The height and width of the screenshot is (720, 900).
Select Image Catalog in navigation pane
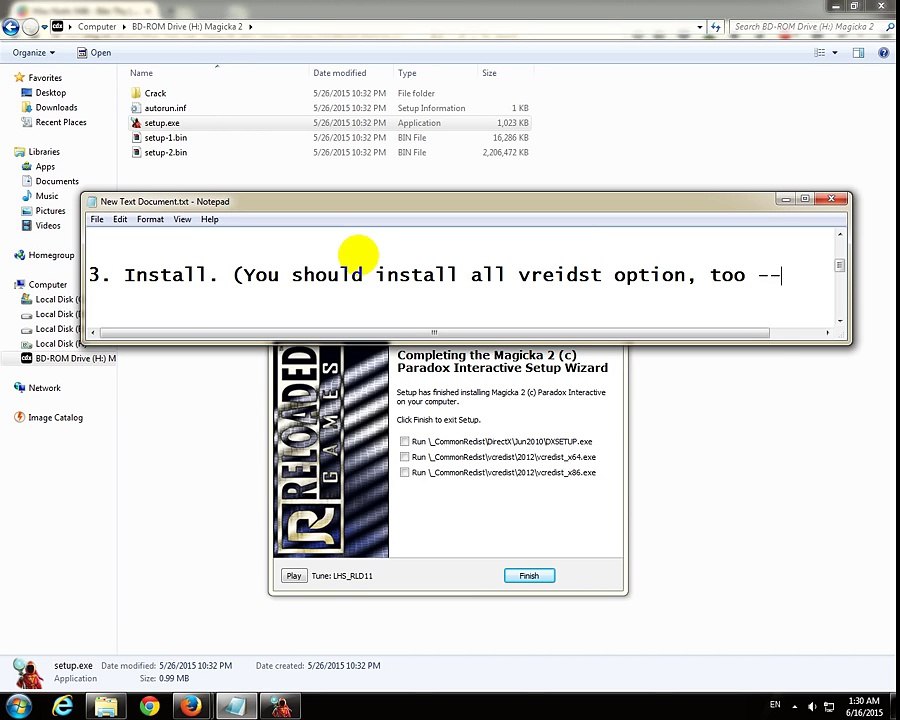click(55, 418)
